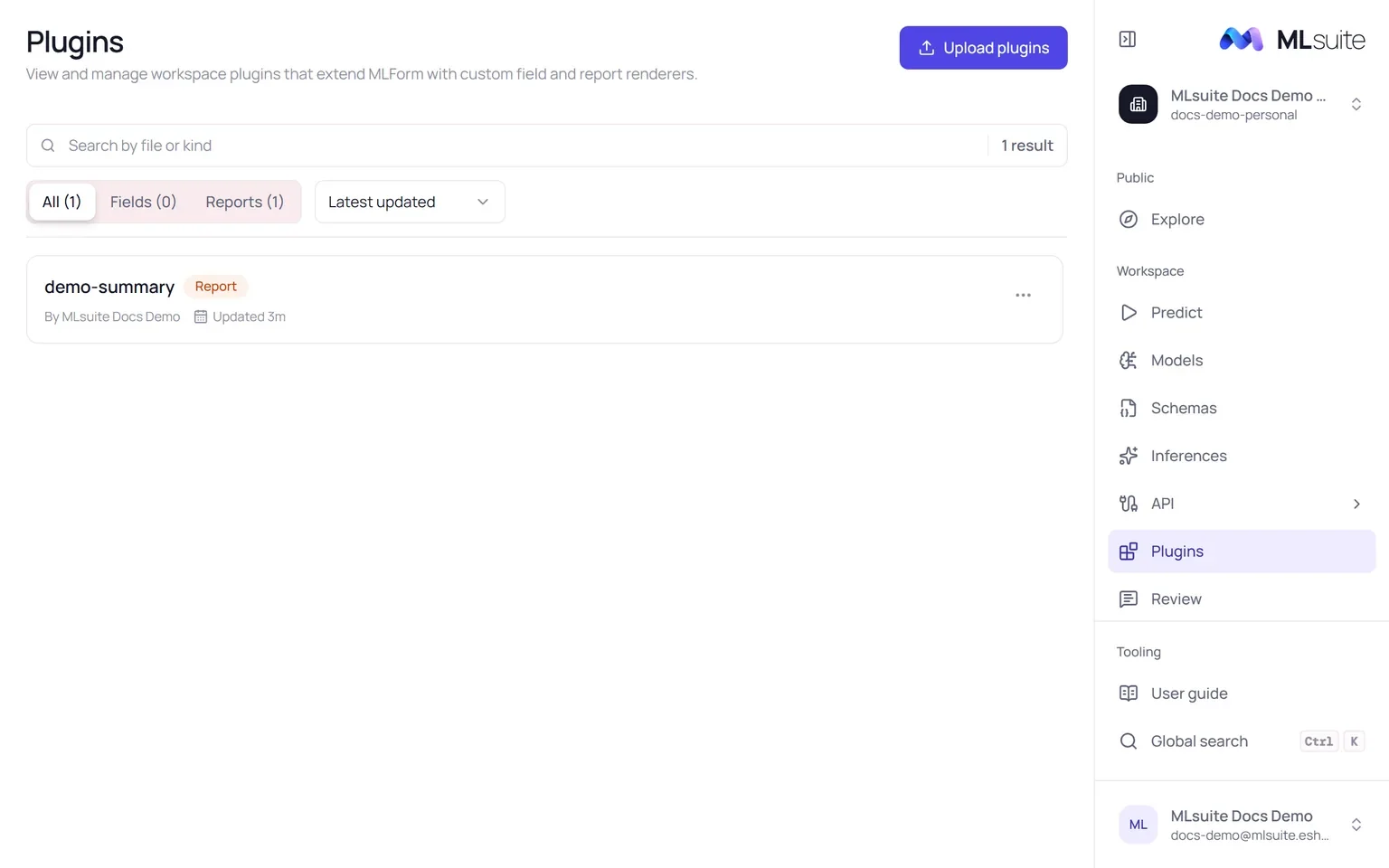Viewport: 1389px width, 868px height.
Task: Open the user account menu chevrons
Action: [x=1356, y=825]
